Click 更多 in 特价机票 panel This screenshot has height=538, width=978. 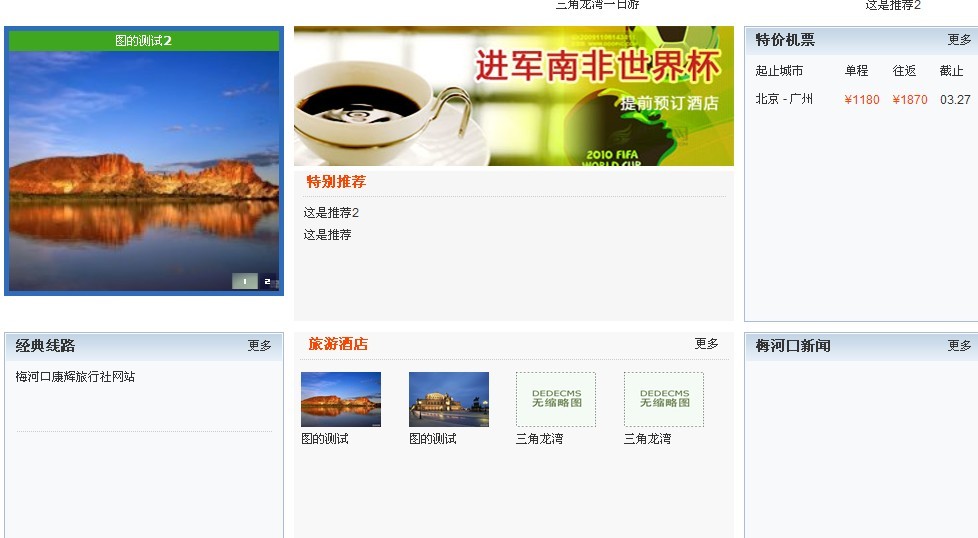click(959, 40)
